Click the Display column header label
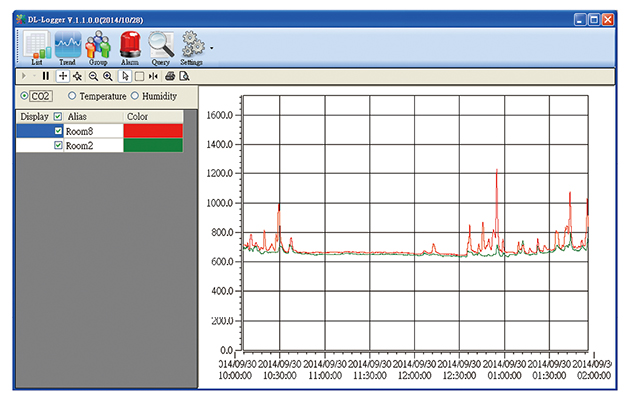 click(x=34, y=117)
